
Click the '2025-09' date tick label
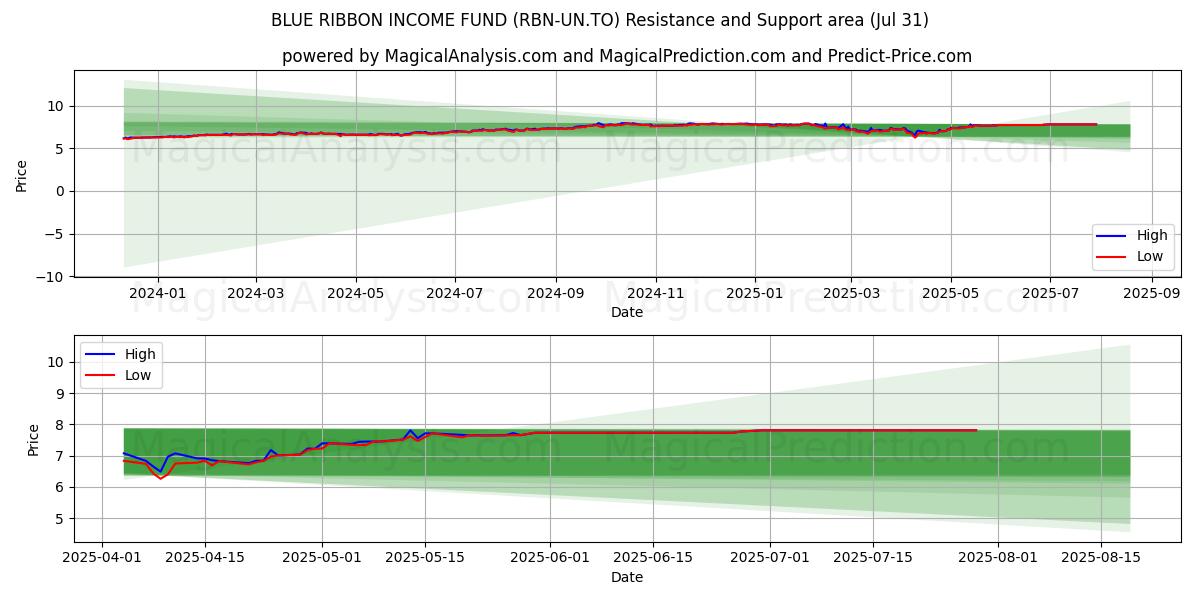[1152, 293]
